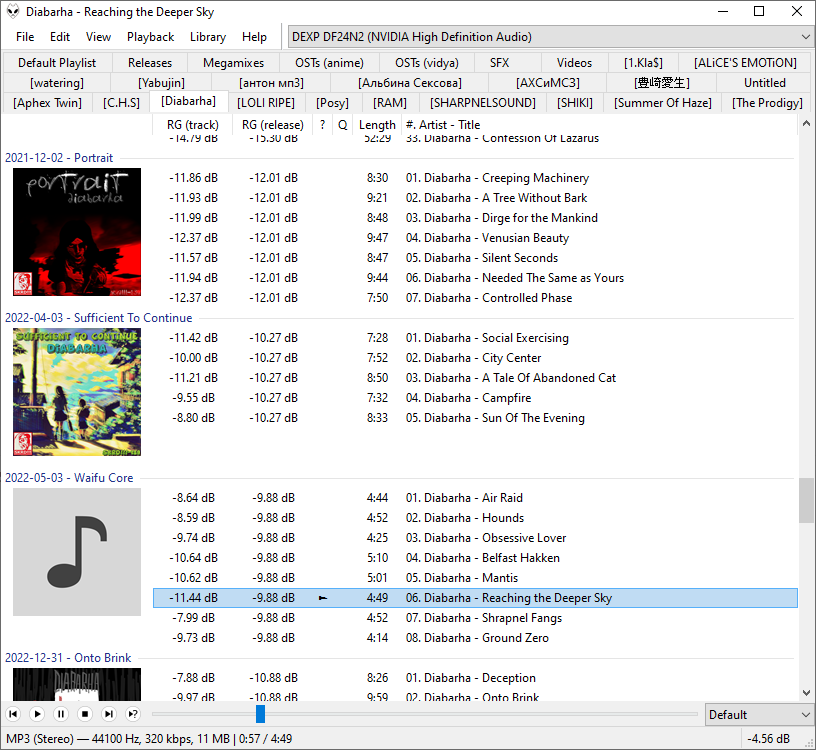The height and width of the screenshot is (750, 816).
Task: Switch to the [LOLI RIPE] tab
Action: click(x=266, y=103)
